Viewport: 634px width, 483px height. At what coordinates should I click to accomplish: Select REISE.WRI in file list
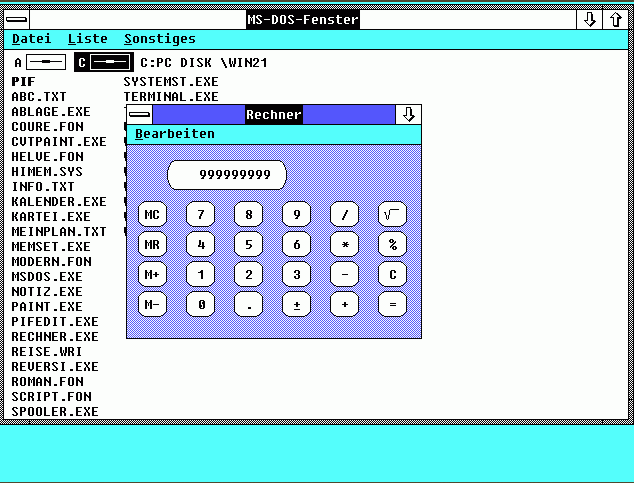(x=46, y=351)
